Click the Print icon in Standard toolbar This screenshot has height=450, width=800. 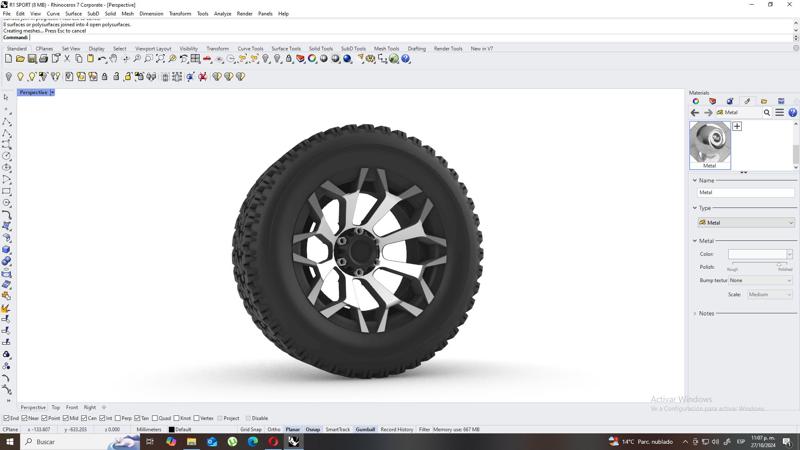click(43, 59)
